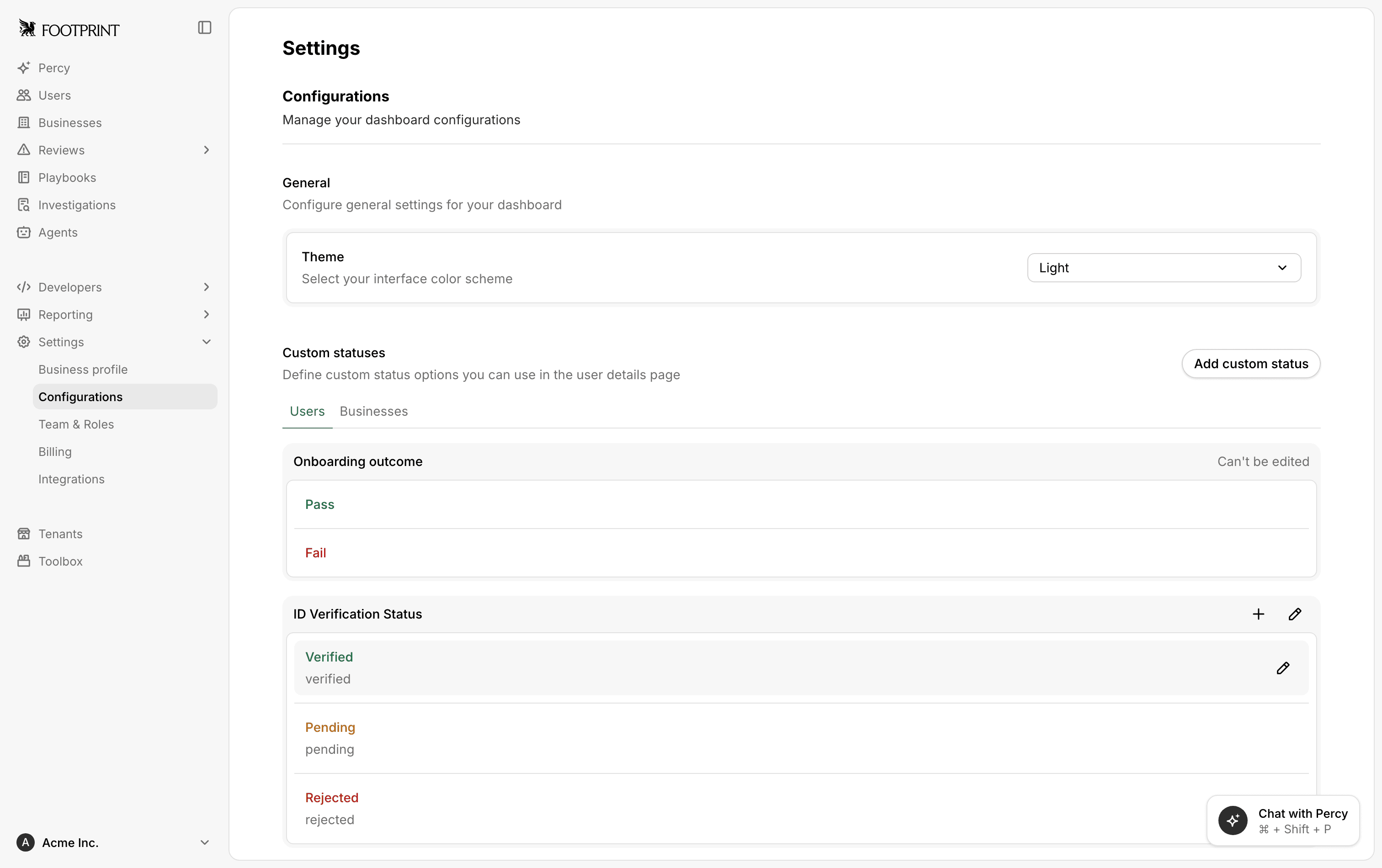Open Chat with Percy button
1382x868 pixels.
(1283, 821)
